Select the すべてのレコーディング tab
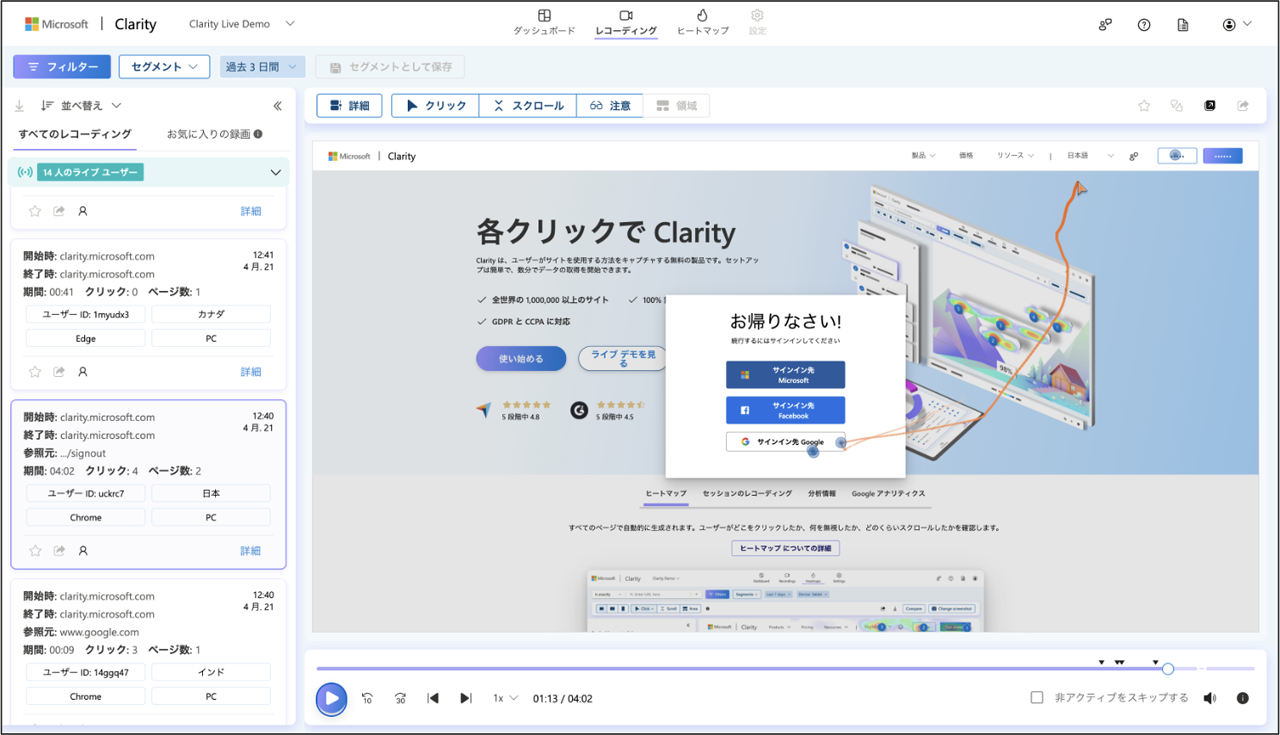This screenshot has height=735, width=1280. coord(74,134)
